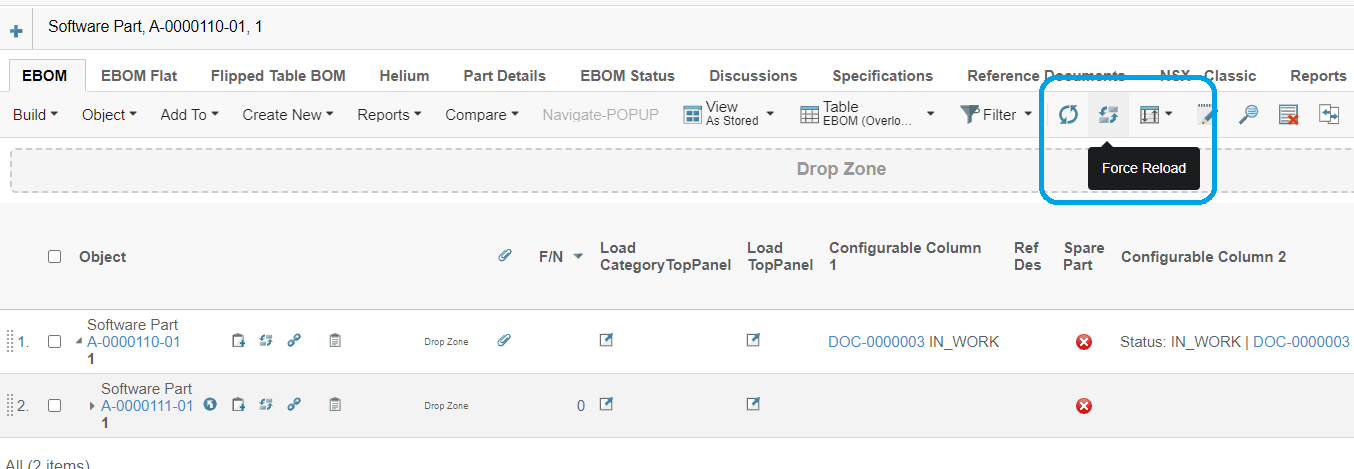The image size is (1354, 469).
Task: Open the View As Stored dropdown
Action: pyautogui.click(x=729, y=114)
